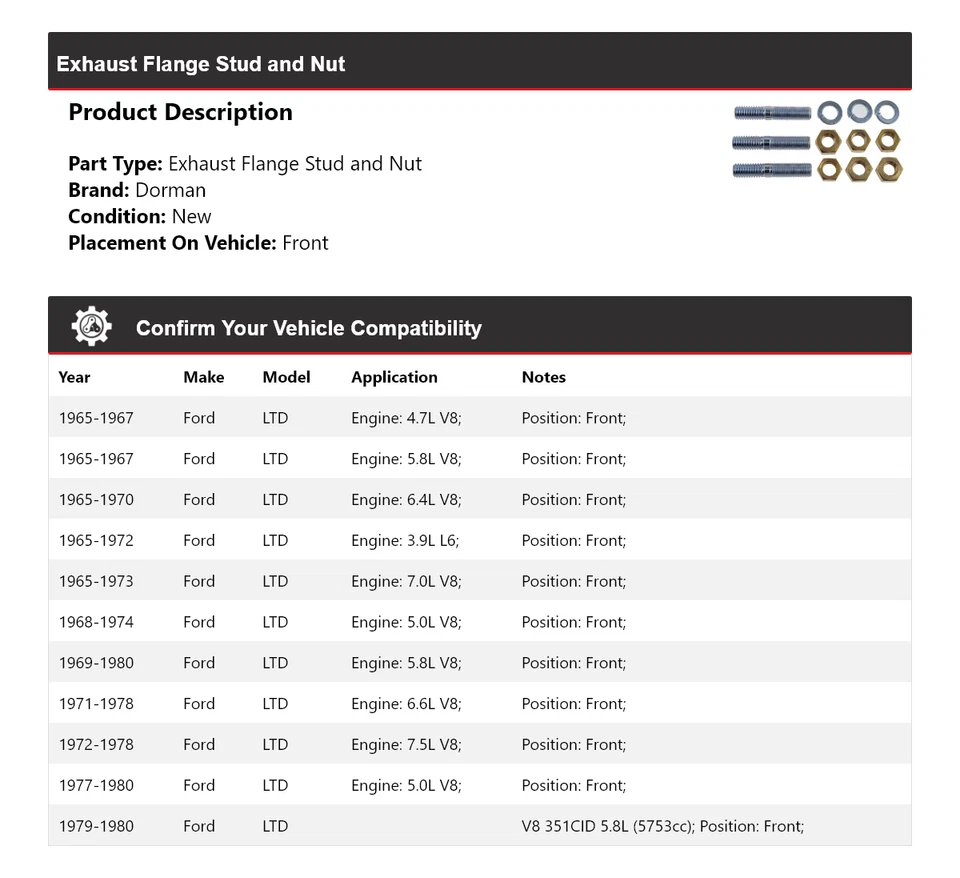This screenshot has width=960, height=878.
Task: Click the Exhaust Flange Stud and Nut header
Action: (201, 64)
